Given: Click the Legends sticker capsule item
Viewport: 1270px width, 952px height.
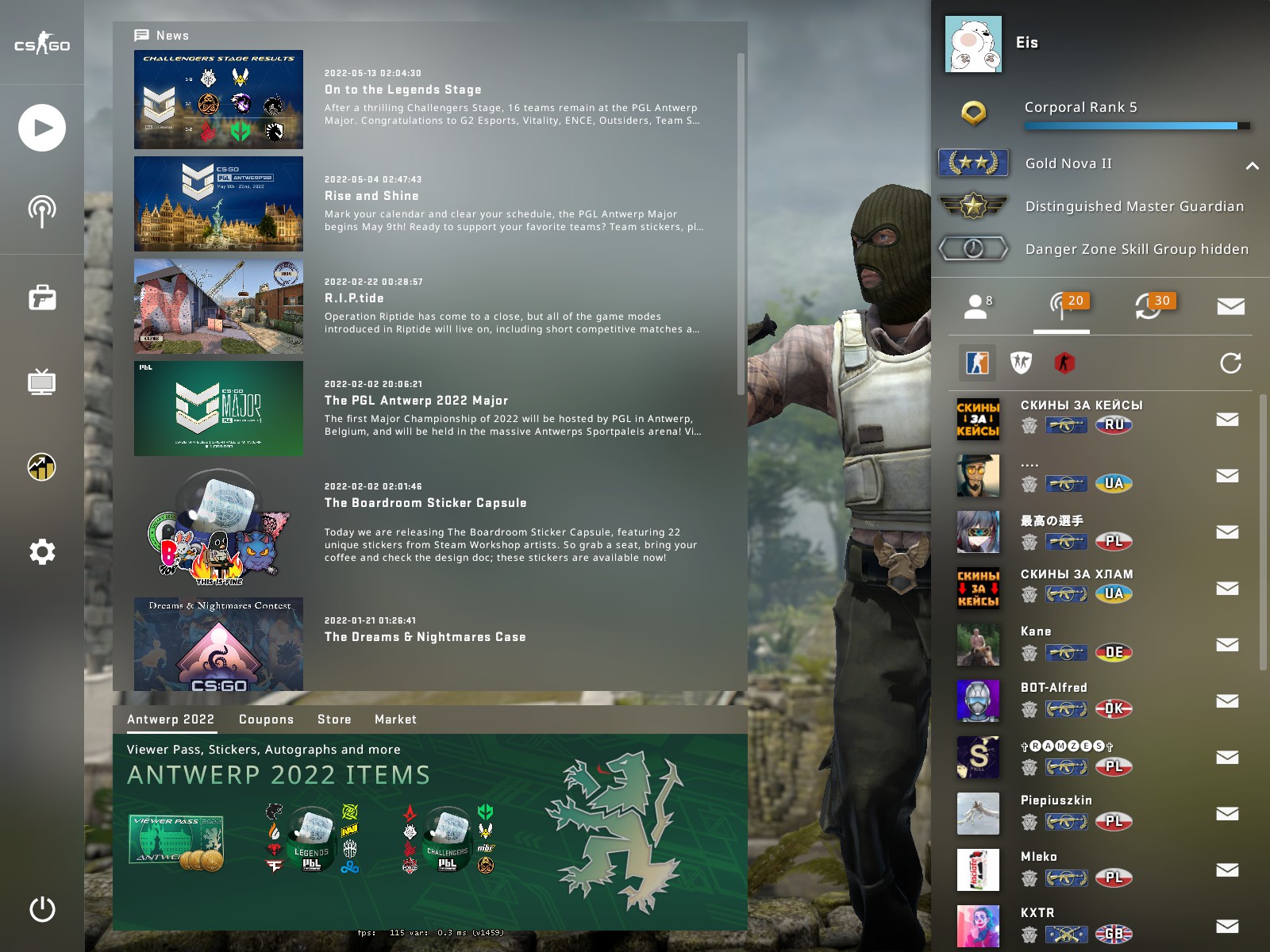Looking at the screenshot, I should pyautogui.click(x=311, y=839).
